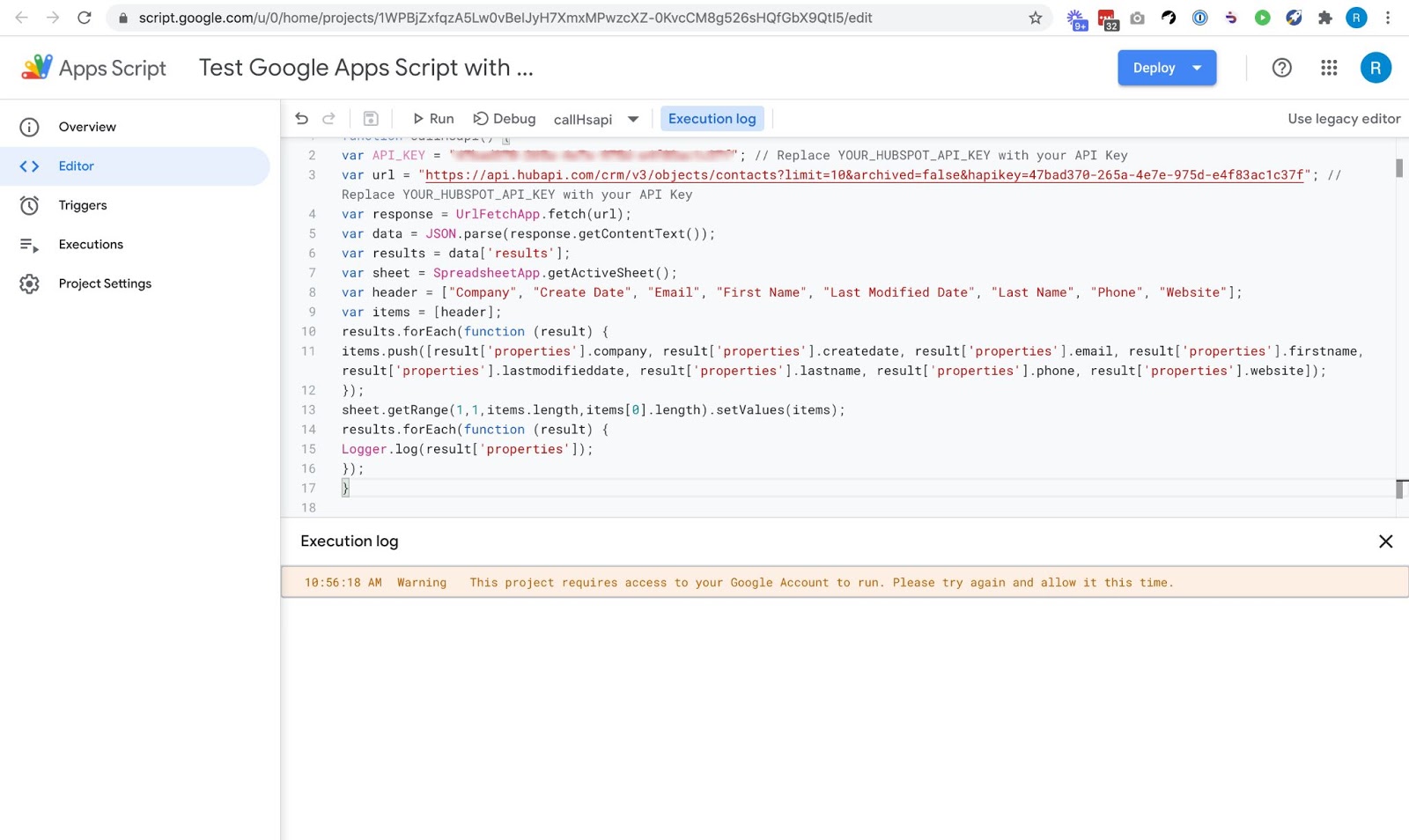The width and height of the screenshot is (1409, 840).
Task: Toggle the Execution log button
Action: tap(712, 119)
